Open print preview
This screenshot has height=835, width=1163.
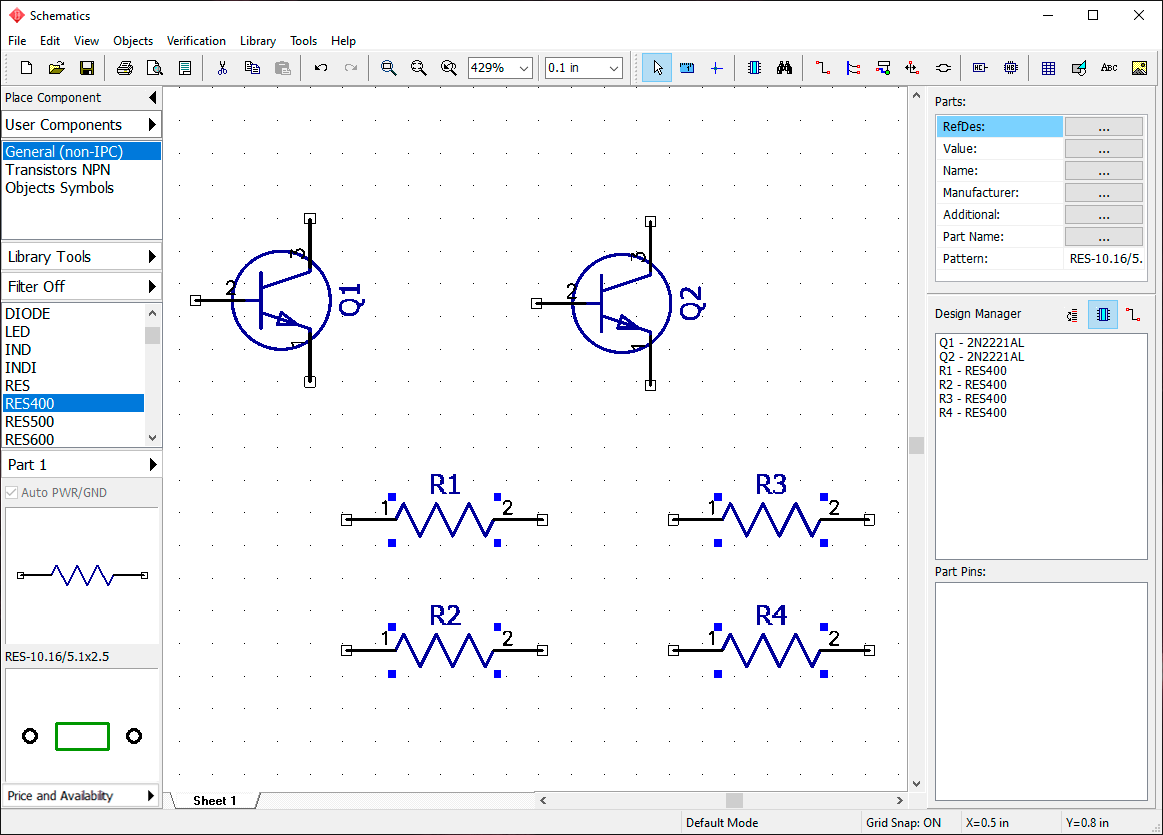tap(154, 68)
